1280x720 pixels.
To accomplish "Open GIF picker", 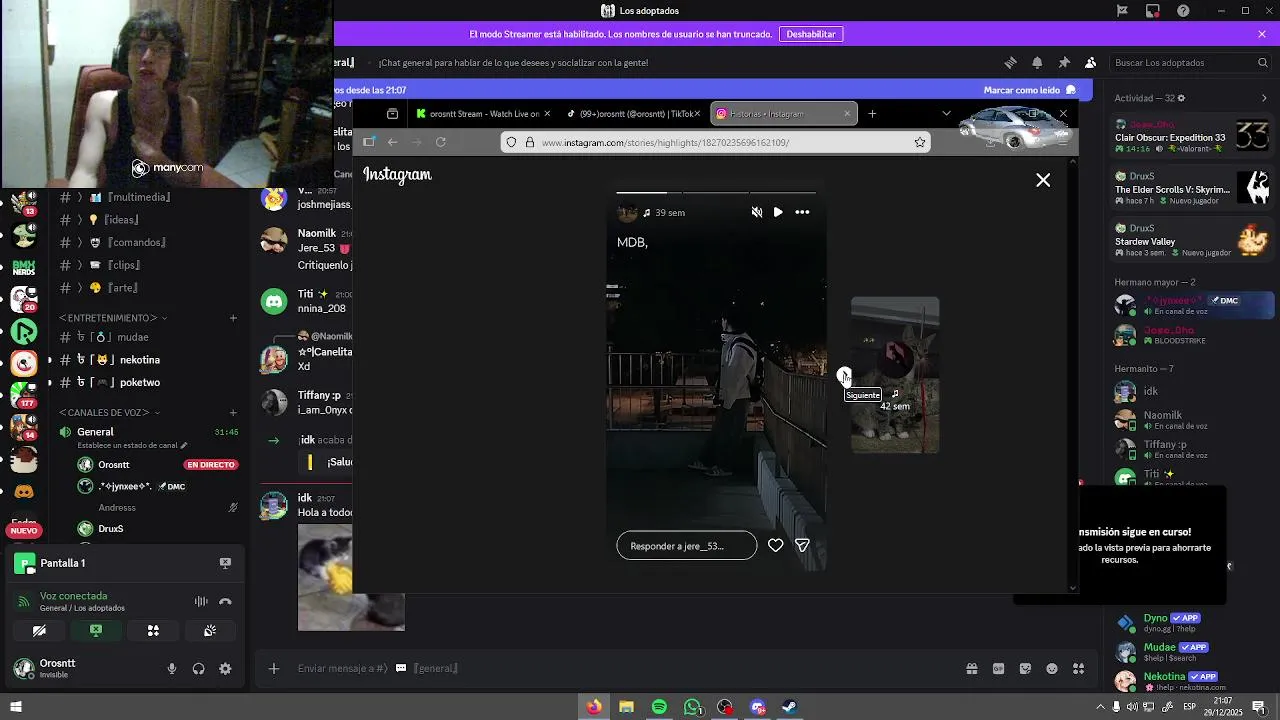I will (x=998, y=668).
